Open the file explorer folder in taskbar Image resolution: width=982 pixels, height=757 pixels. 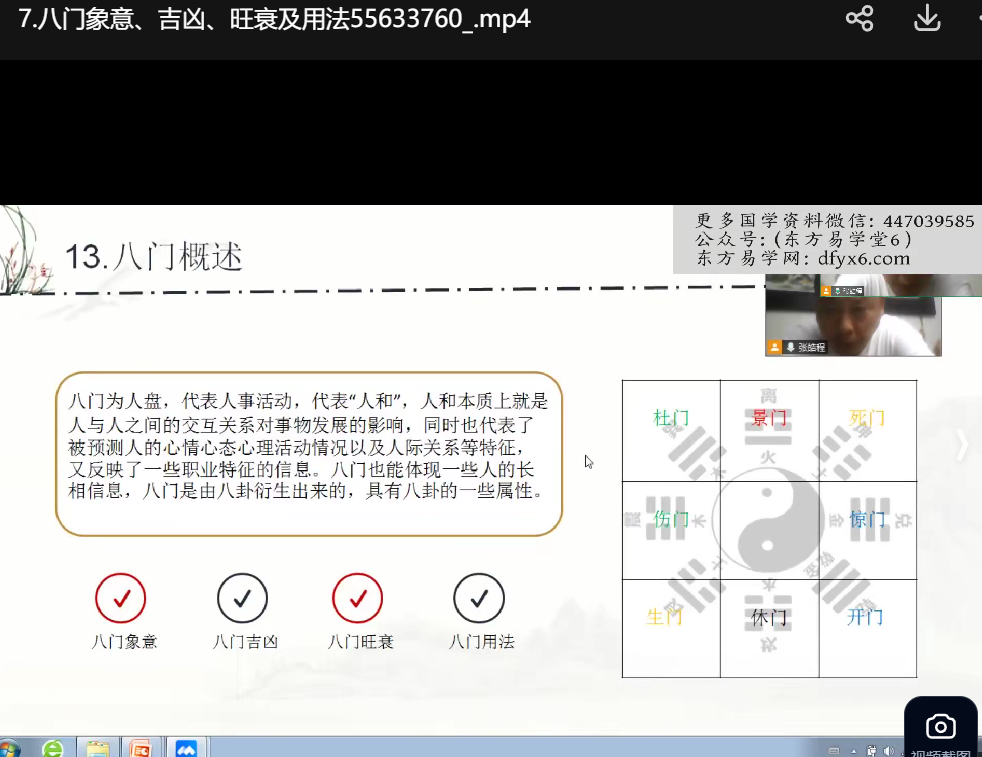97,748
